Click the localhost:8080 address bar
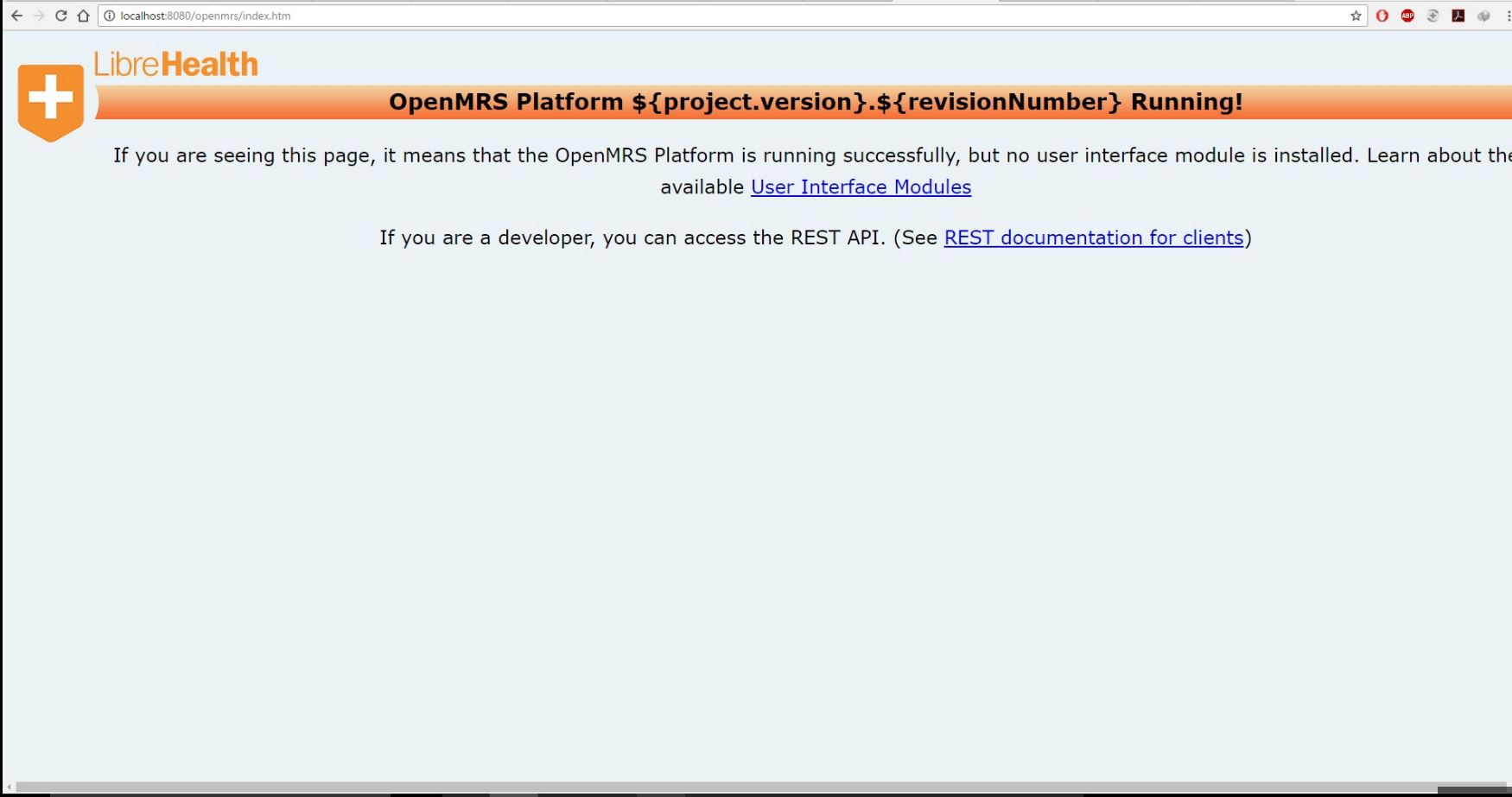 coord(733,16)
